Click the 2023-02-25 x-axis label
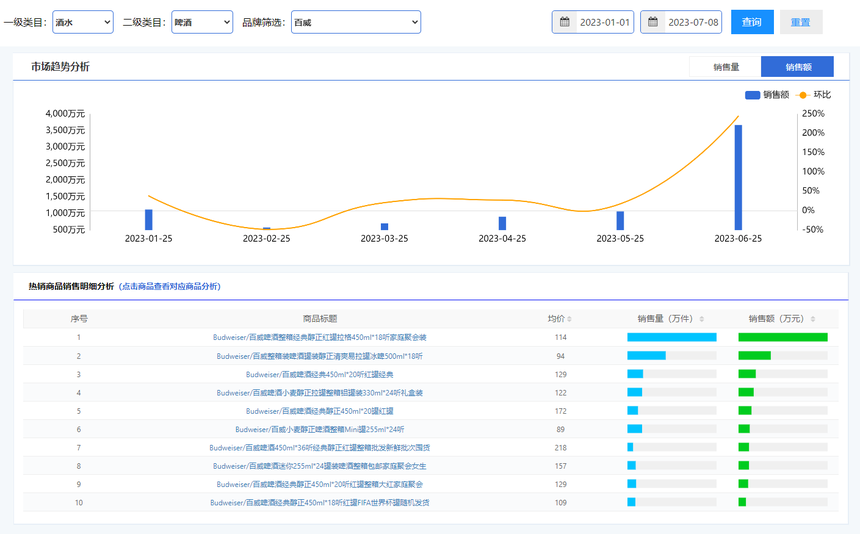Screen dimensions: 860x534 point(267,238)
